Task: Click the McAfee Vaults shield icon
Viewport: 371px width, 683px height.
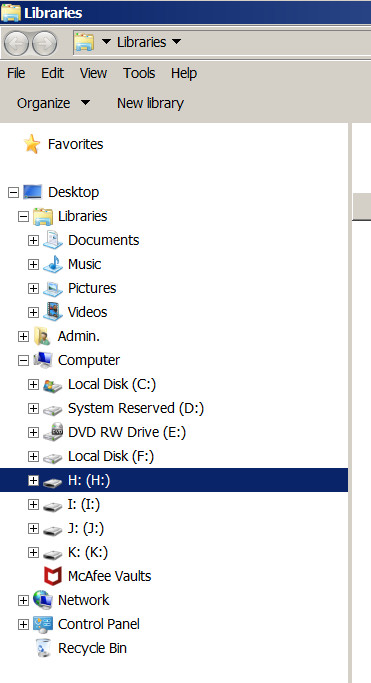Action: point(53,576)
